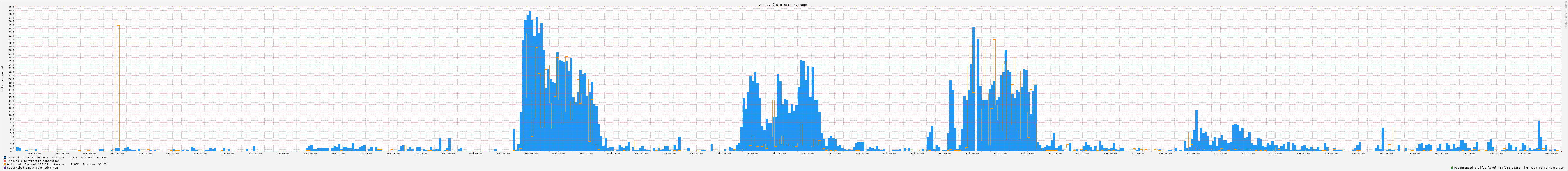Click the final Mon 00:00 axis label
1568x171 pixels.
(x=1552, y=153)
